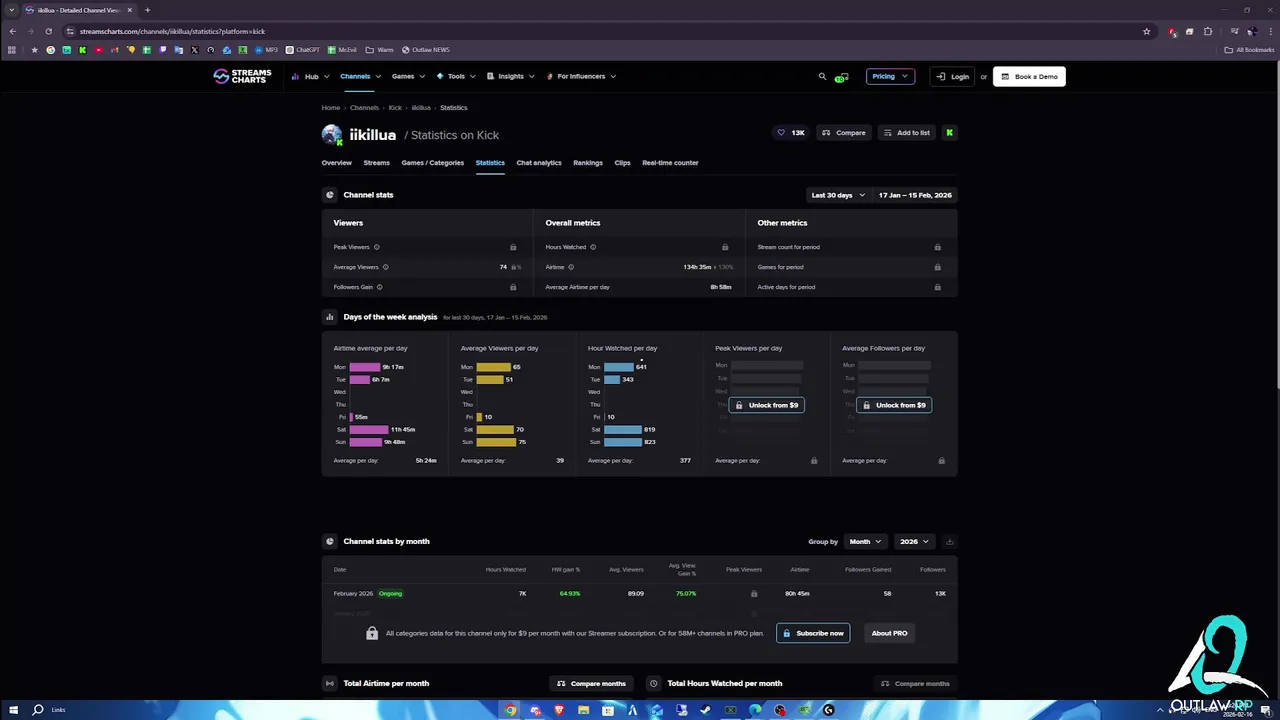The width and height of the screenshot is (1280, 720).
Task: Click the download icon next to 2026 dropdown
Action: coord(949,541)
